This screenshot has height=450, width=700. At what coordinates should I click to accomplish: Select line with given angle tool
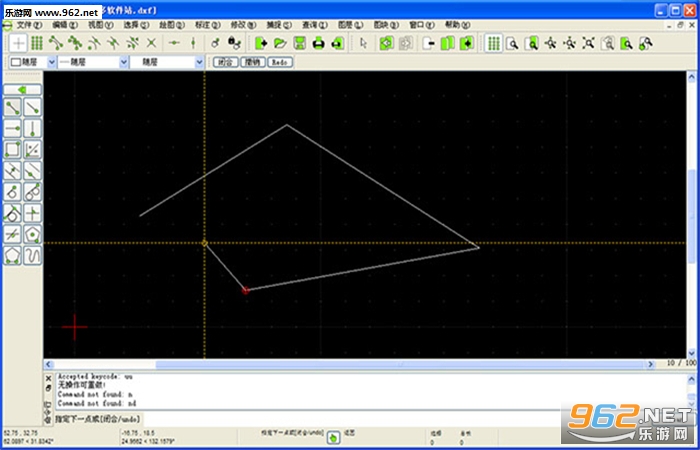tap(32, 107)
